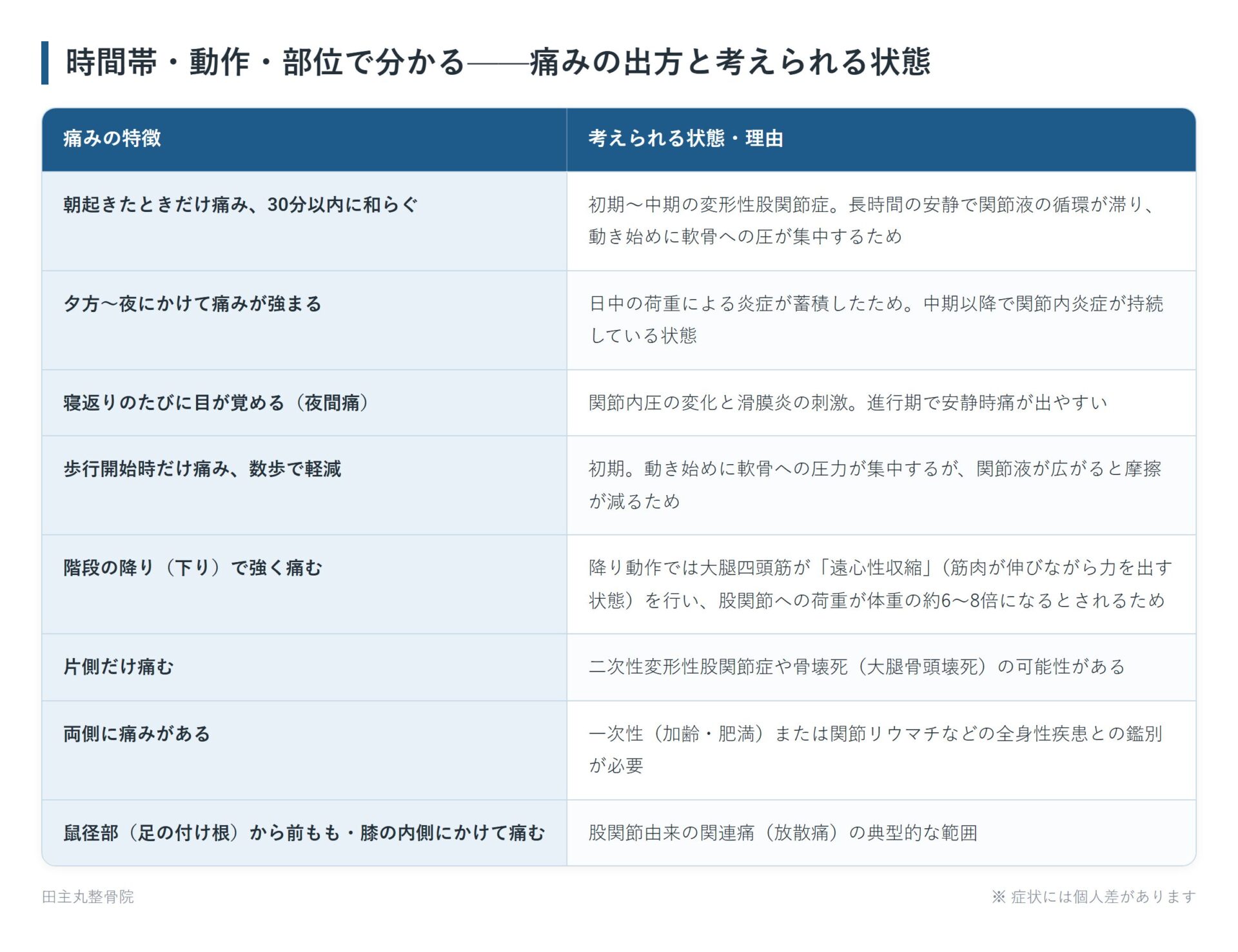Image resolution: width=1238 pixels, height=952 pixels.
Task: Select cell '寝返りのたびに目が覚める（夜間痛）'
Action: click(304, 403)
